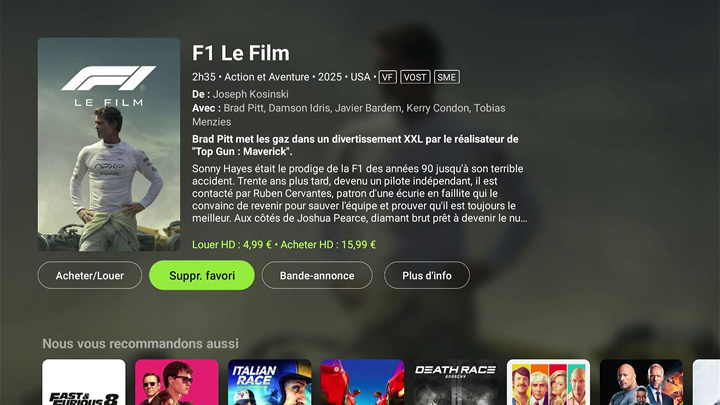
Task: Select the VF language badge
Action: (x=388, y=77)
